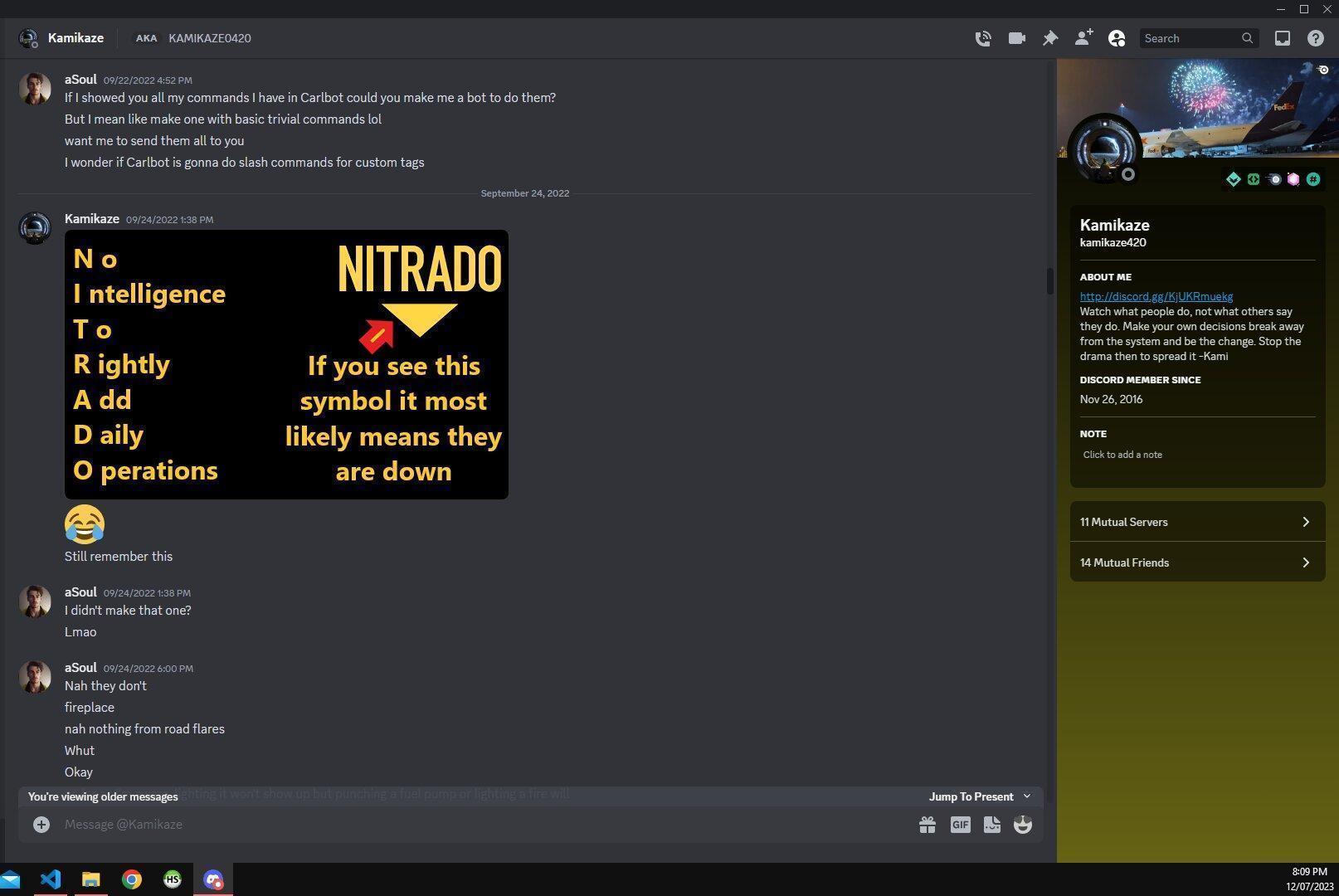Open the NITRADO image attachment
This screenshot has width=1339, height=896.
[286, 364]
